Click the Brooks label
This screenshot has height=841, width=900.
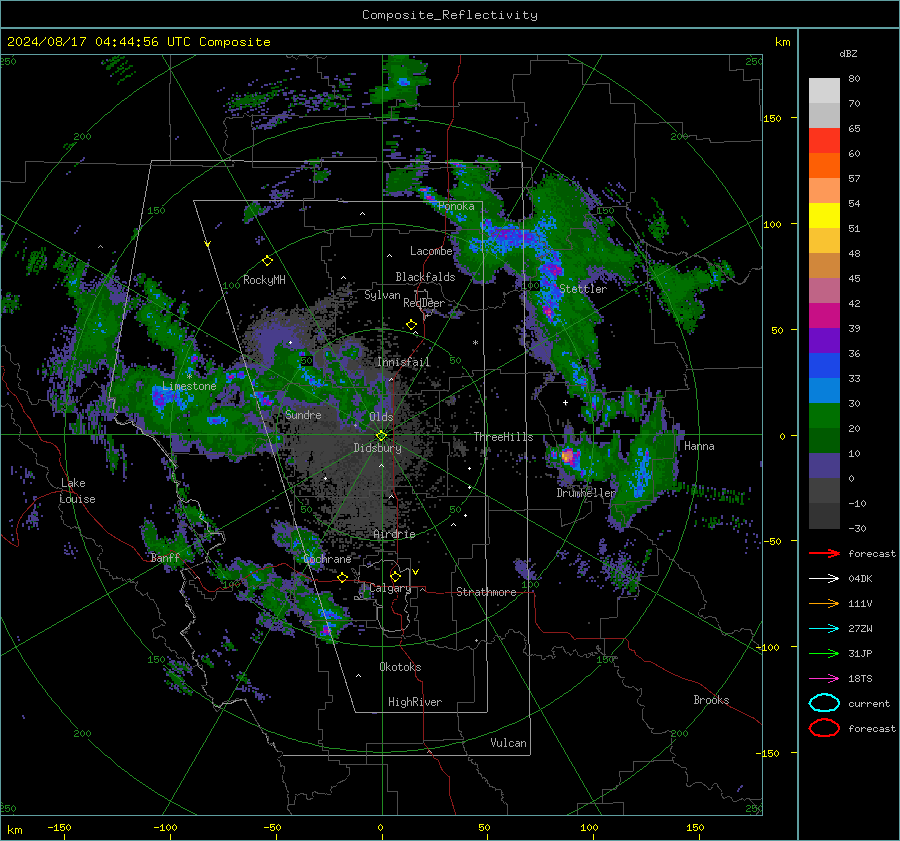(711, 700)
